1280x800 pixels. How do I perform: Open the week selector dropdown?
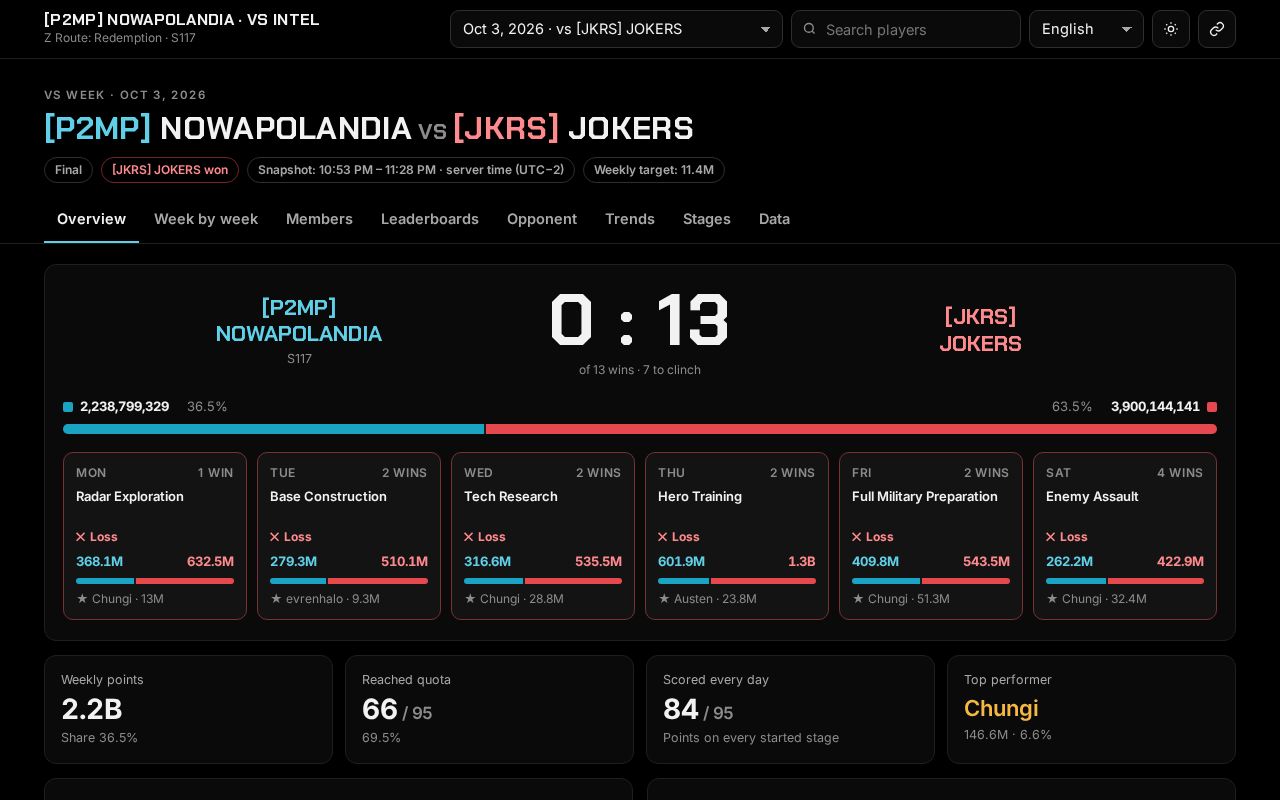[616, 29]
